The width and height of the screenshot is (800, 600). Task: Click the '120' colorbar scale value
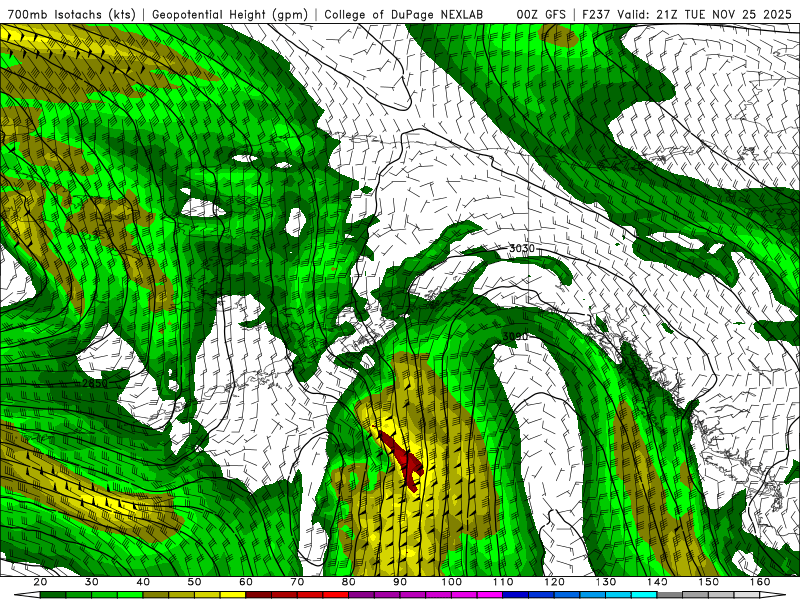coord(554,582)
